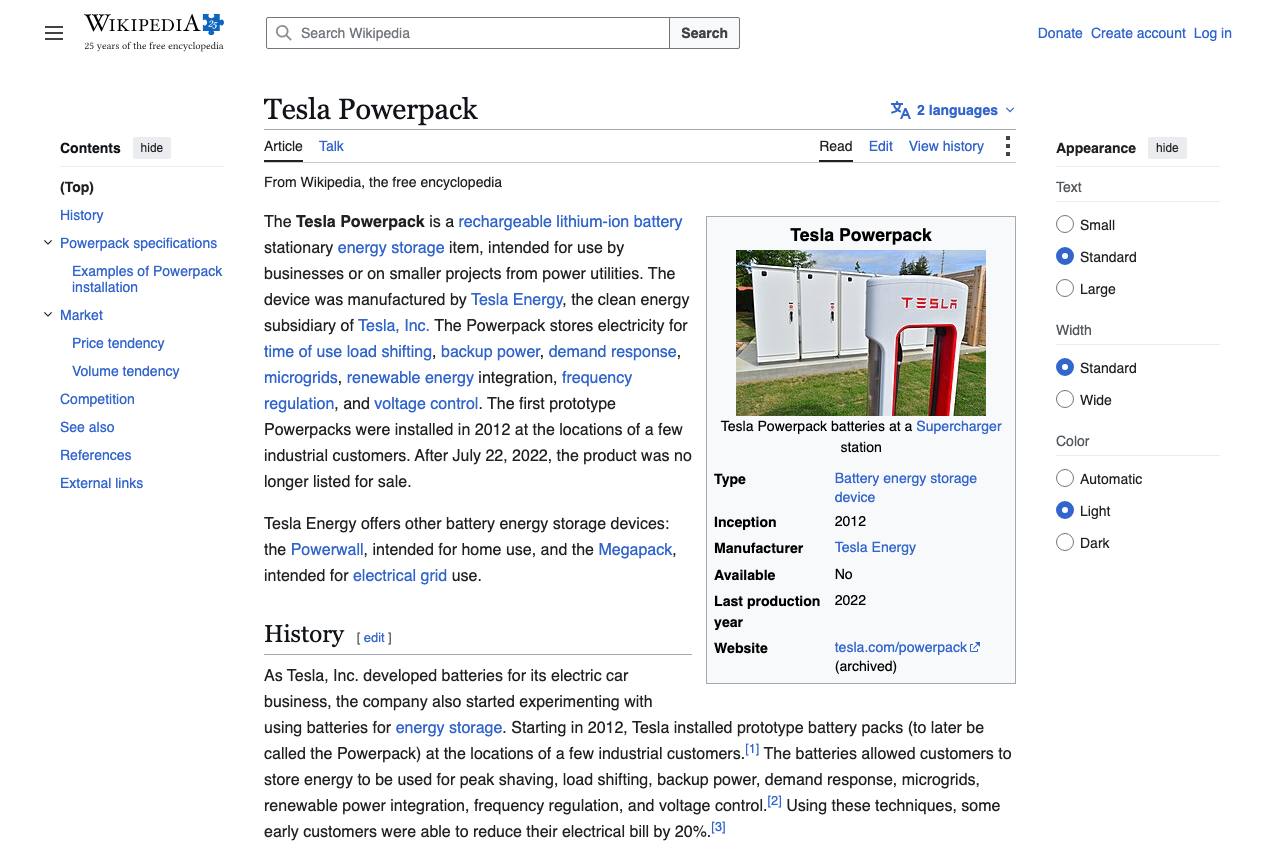Jump to (Top) in contents

(x=77, y=187)
